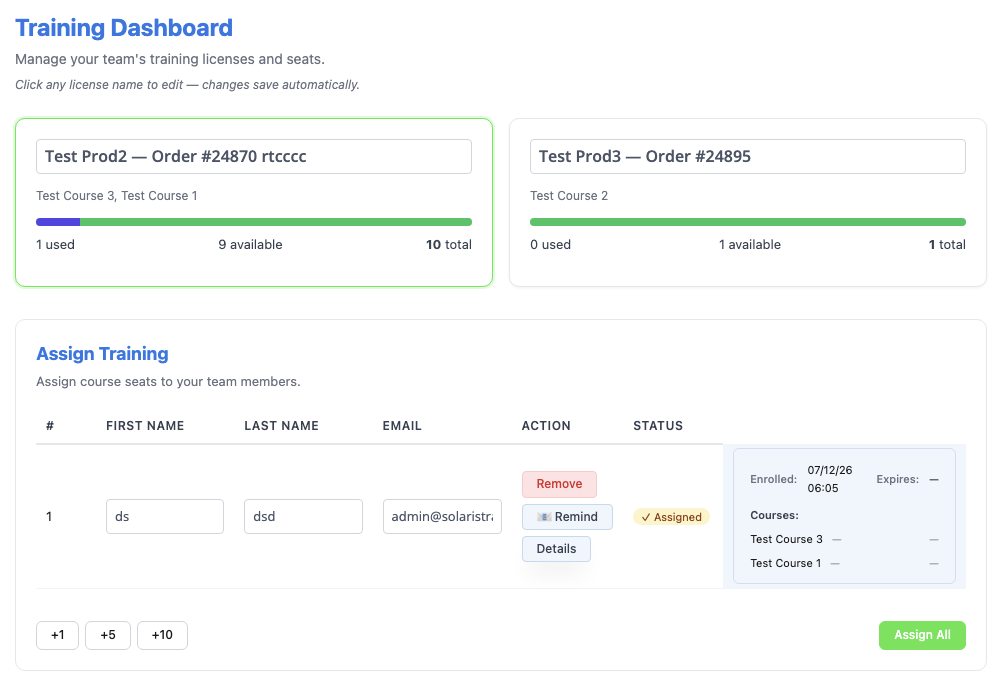Edit the Test Prod3 license name field

coord(747,156)
